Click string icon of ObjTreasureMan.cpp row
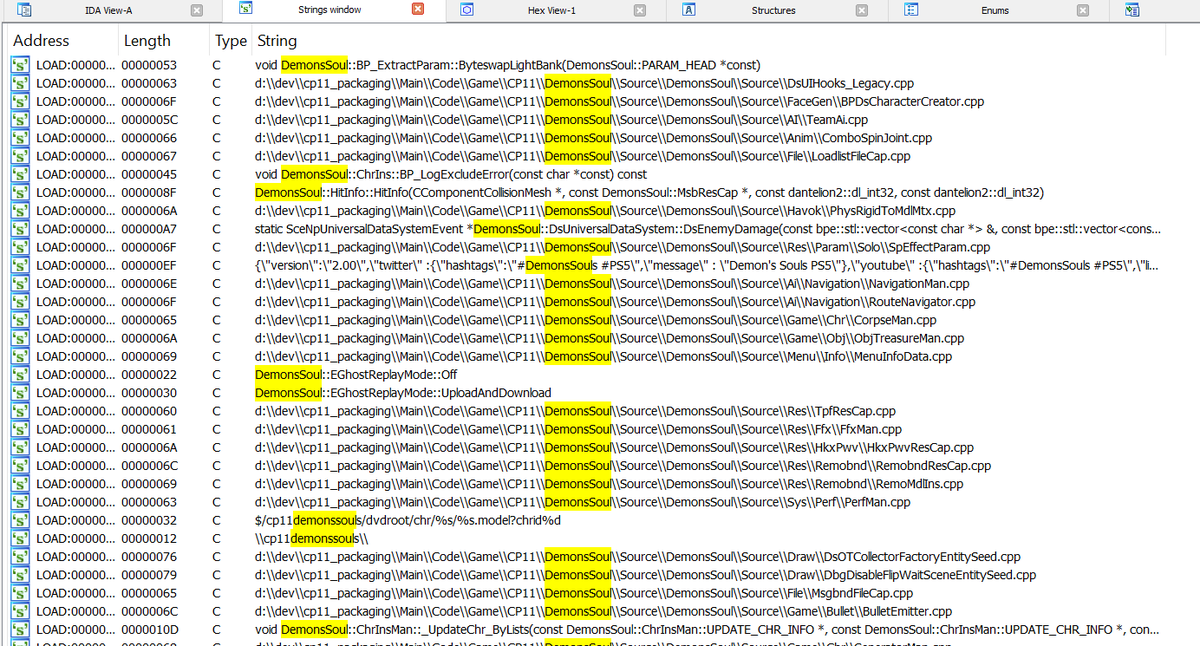Screen dimensions: 1200x646 coord(20,338)
